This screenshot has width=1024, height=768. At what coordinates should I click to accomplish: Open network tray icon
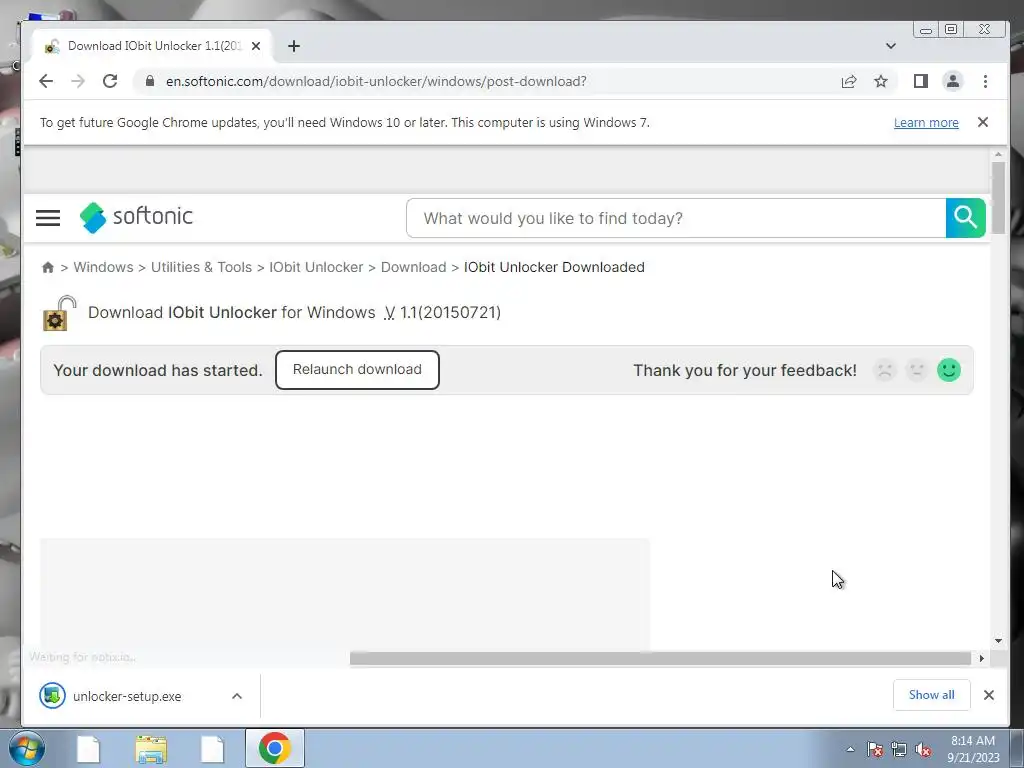tap(899, 750)
